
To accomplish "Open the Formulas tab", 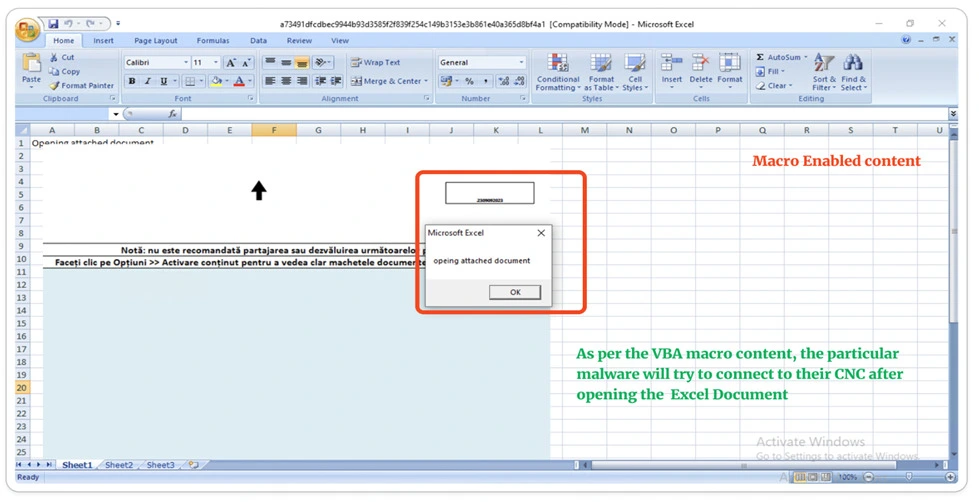I will pyautogui.click(x=213, y=41).
